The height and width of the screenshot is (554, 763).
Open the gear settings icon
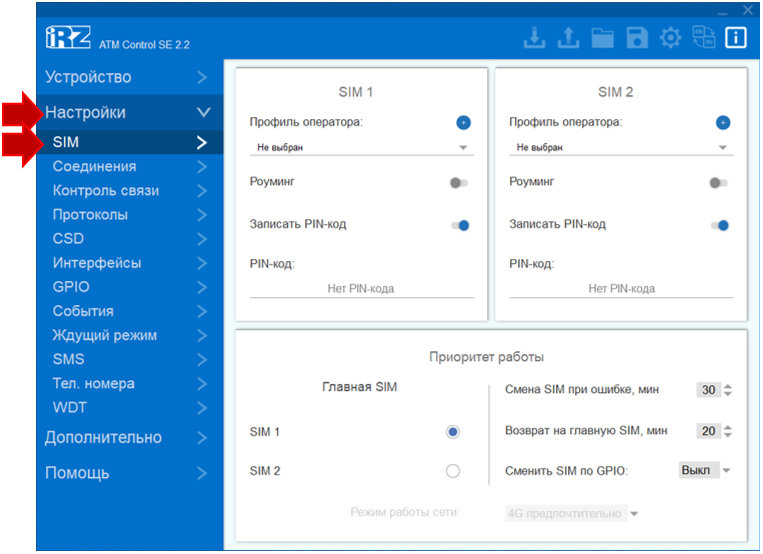tap(670, 38)
